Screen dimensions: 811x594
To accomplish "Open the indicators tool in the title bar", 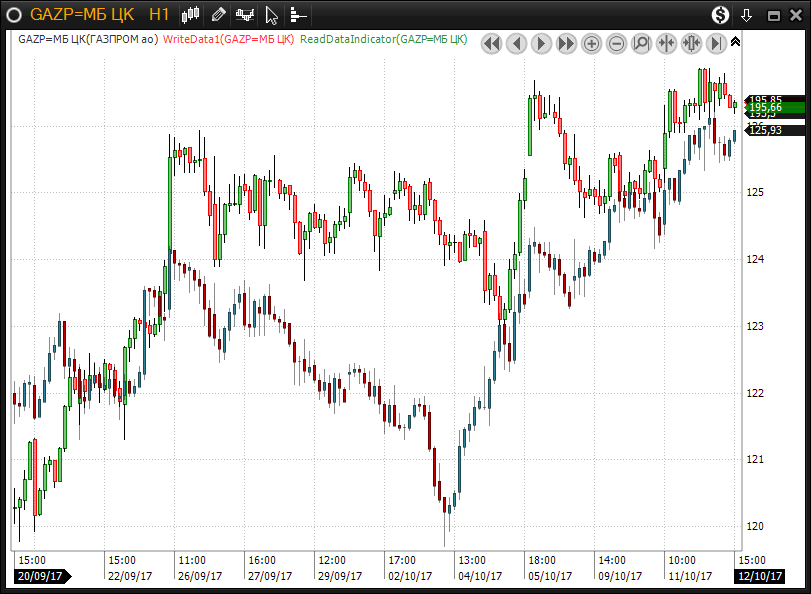I will pyautogui.click(x=245, y=14).
